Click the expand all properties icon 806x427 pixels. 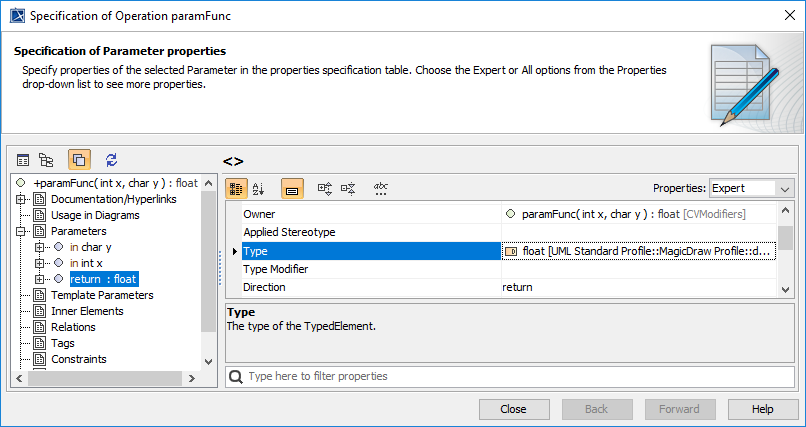point(325,188)
